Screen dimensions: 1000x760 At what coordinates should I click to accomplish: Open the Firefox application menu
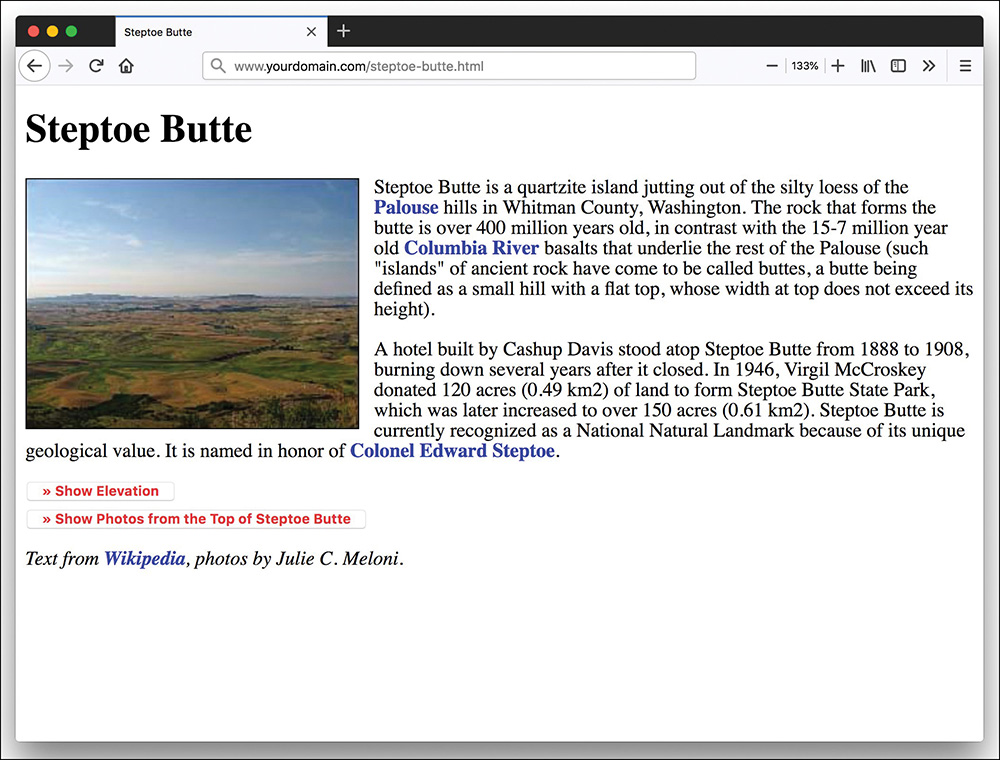tap(965, 65)
